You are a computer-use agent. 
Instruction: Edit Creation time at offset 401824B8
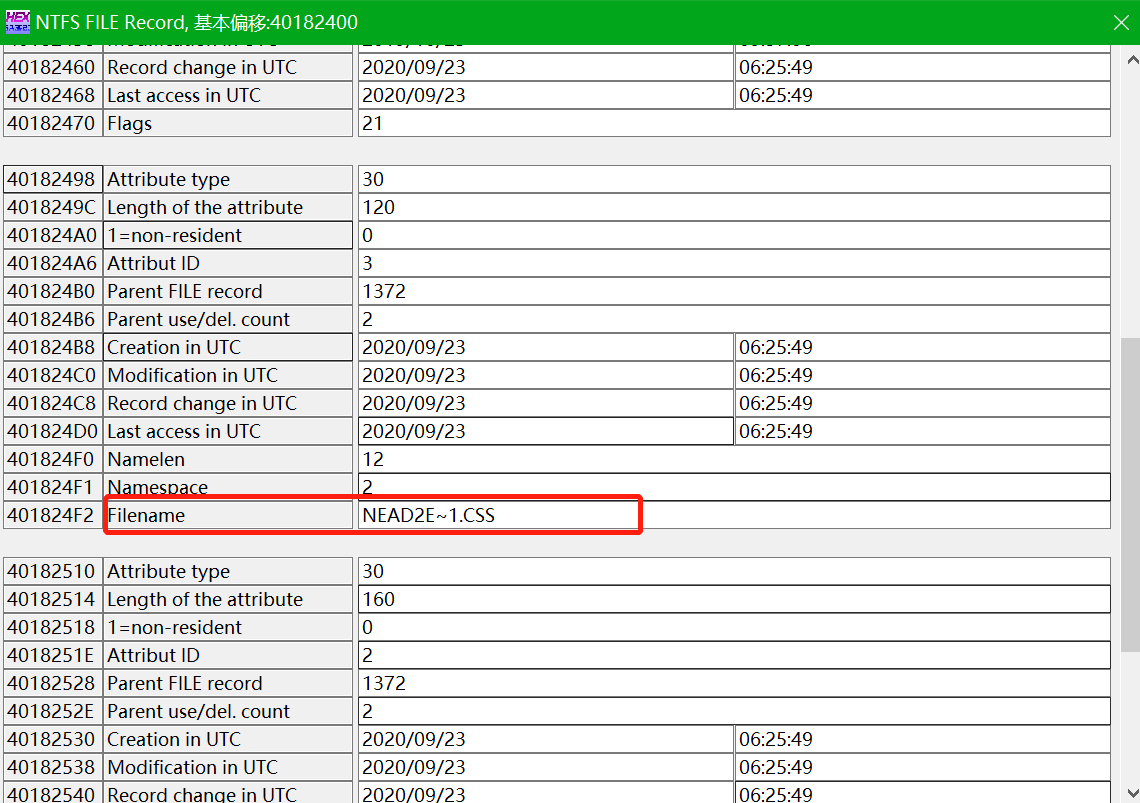[923, 348]
